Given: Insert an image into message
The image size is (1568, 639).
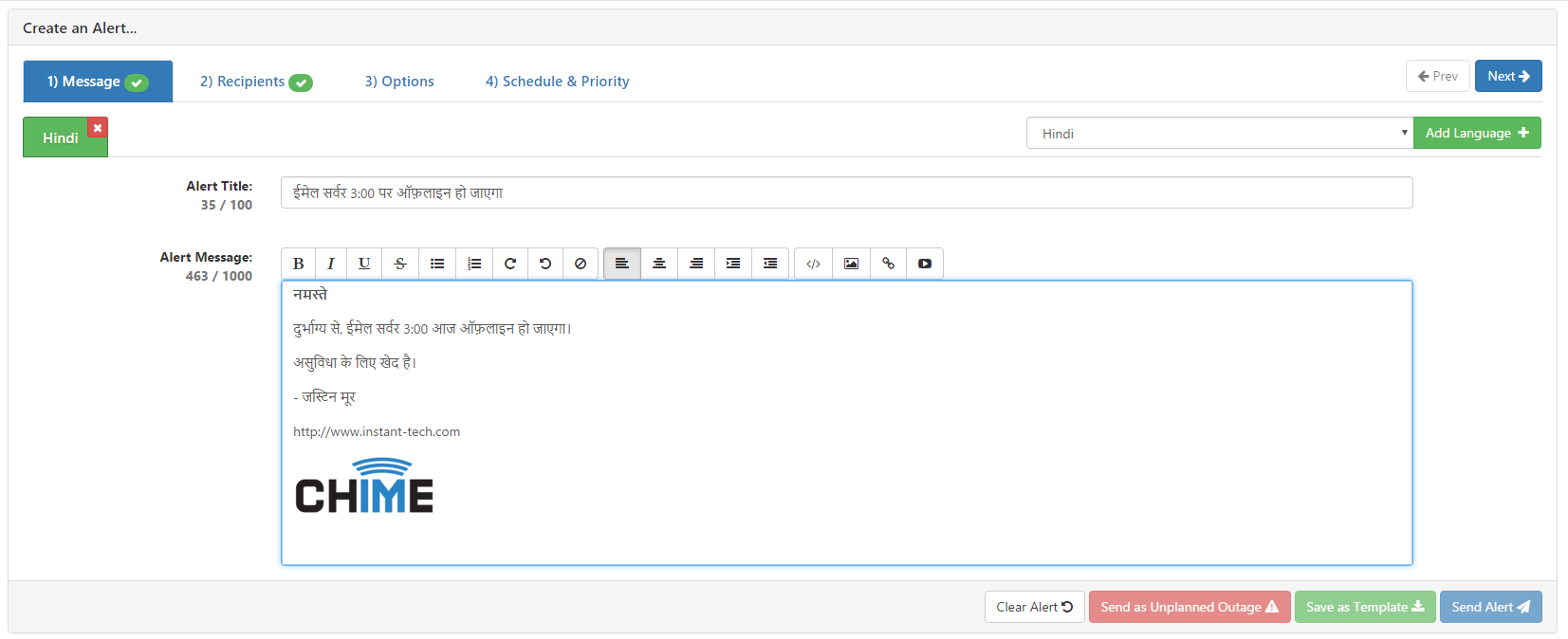Looking at the screenshot, I should (851, 264).
